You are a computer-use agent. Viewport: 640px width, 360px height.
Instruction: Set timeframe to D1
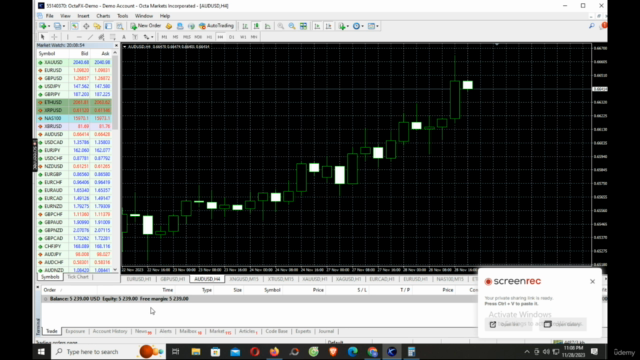[231, 37]
